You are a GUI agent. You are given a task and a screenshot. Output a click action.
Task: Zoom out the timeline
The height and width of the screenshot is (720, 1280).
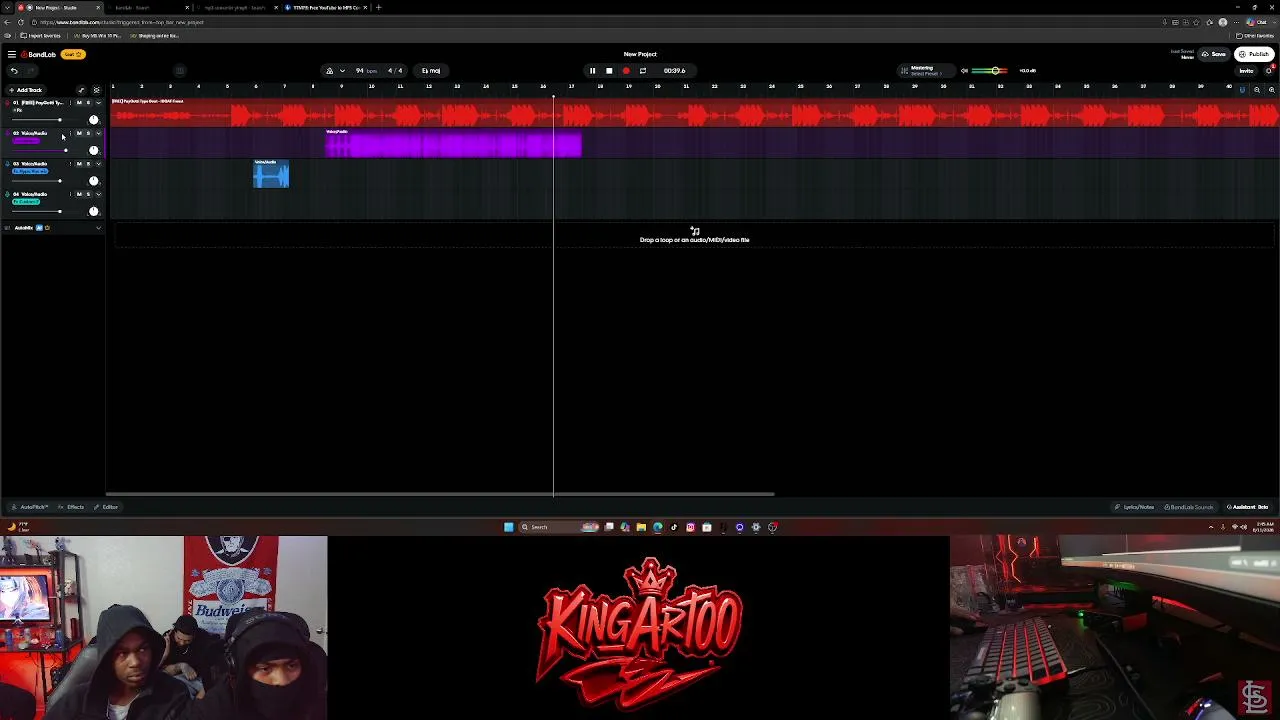click(x=1257, y=90)
